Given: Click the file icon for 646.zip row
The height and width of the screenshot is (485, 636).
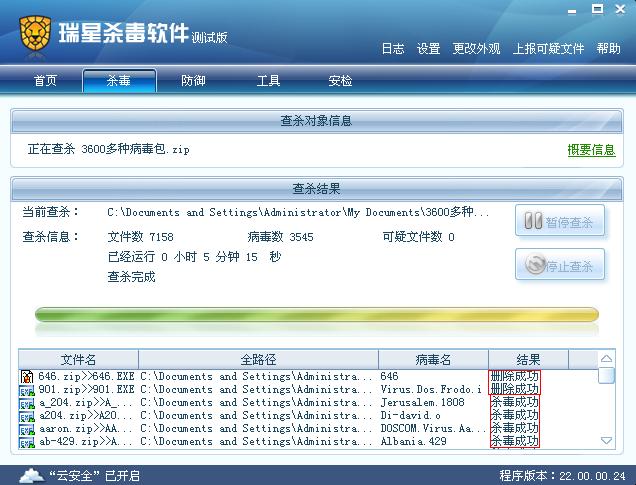Looking at the screenshot, I should click(27, 377).
